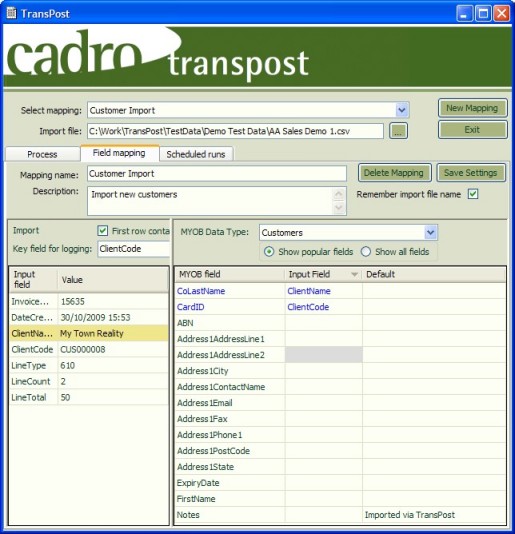
Task: Click the Notes MYOB field row
Action: [340, 515]
